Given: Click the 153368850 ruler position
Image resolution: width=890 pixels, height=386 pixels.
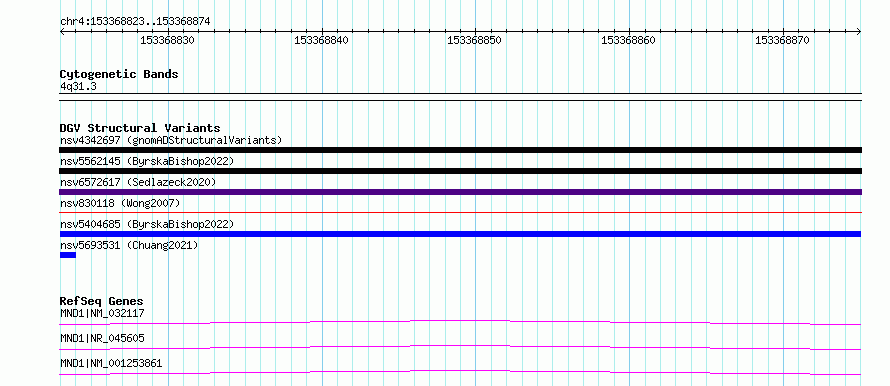Looking at the screenshot, I should 475,40.
